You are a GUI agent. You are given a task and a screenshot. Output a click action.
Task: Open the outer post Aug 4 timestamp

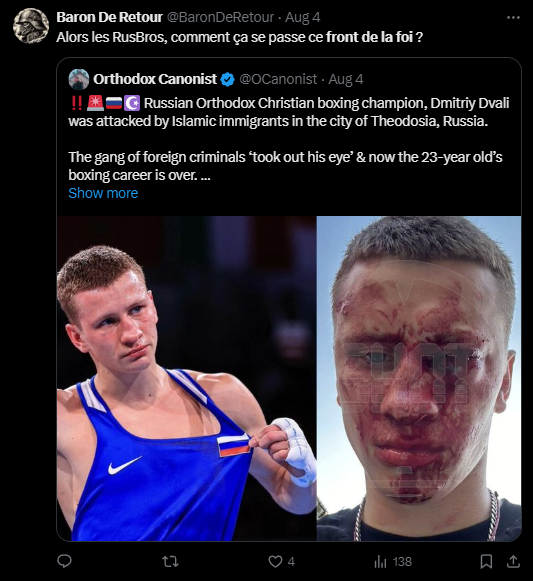coord(302,17)
